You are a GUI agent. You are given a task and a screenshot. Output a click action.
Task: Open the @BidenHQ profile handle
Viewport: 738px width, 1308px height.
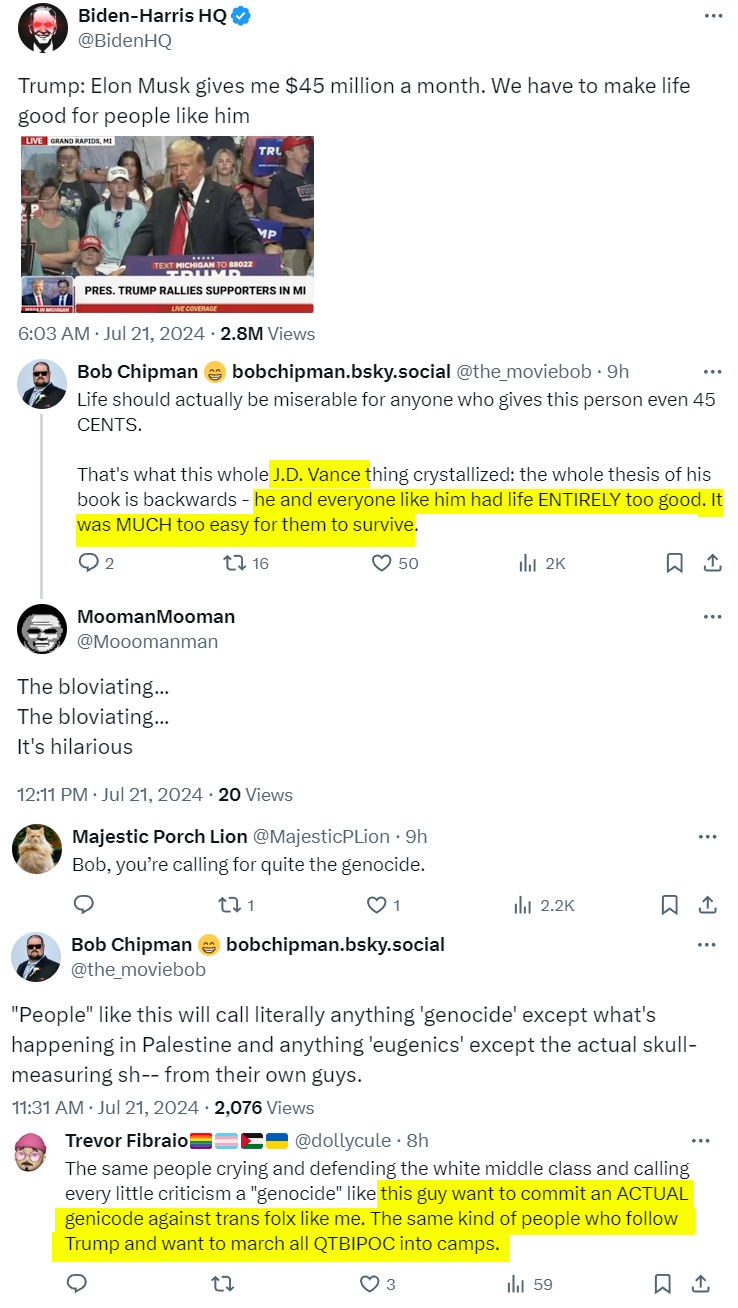(124, 41)
